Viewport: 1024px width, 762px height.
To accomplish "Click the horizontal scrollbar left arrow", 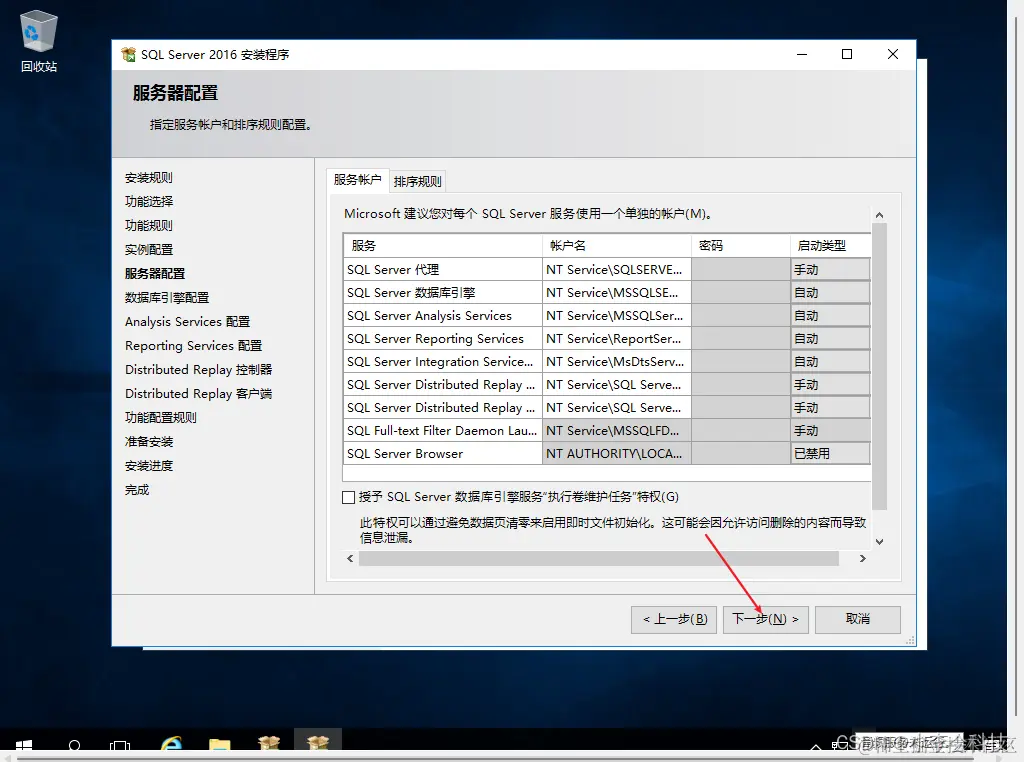I will point(350,558).
